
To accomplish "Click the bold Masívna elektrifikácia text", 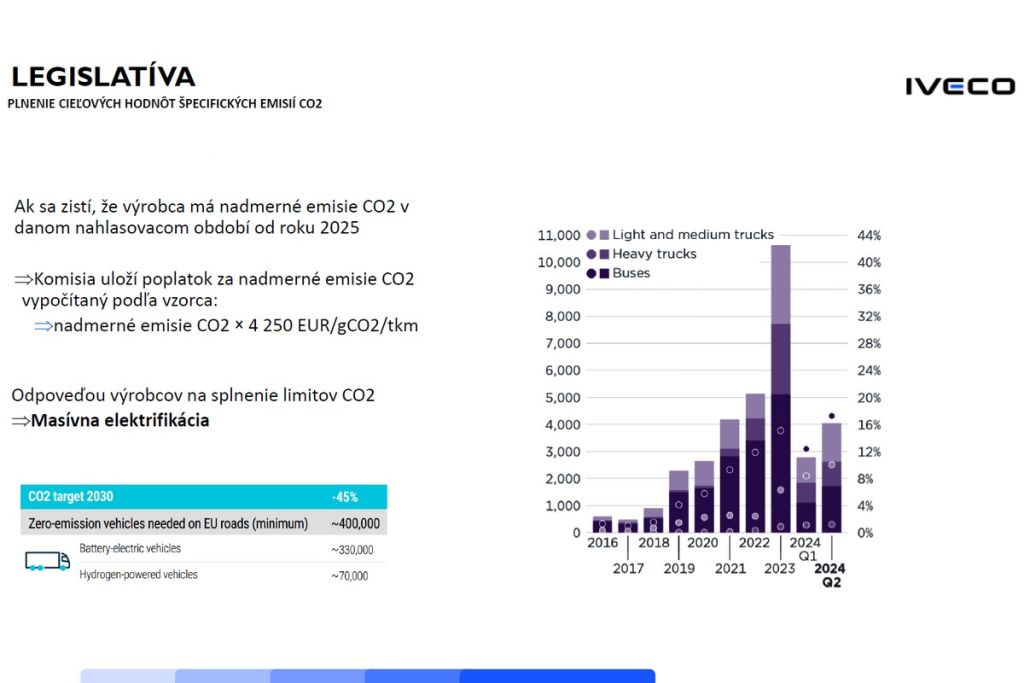I will tap(120, 421).
